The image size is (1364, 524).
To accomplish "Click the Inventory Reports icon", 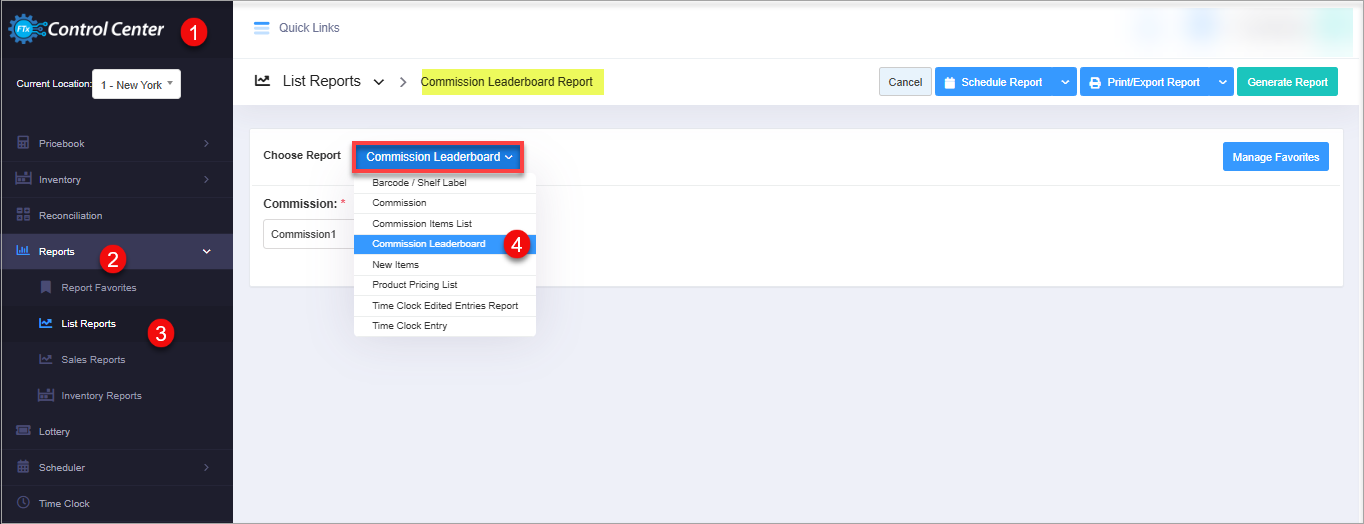I will 46,395.
